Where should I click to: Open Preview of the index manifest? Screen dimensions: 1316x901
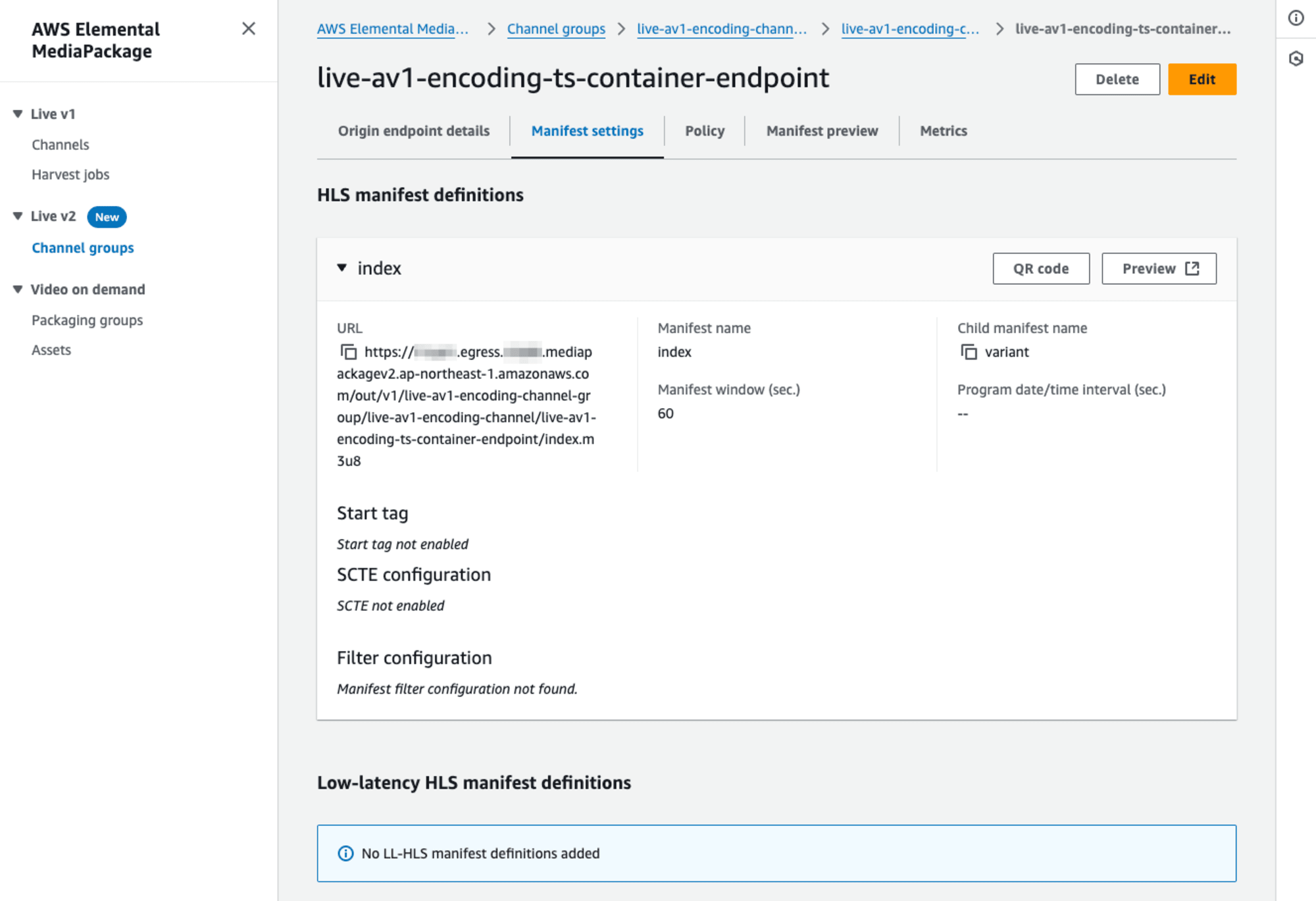click(x=1159, y=269)
